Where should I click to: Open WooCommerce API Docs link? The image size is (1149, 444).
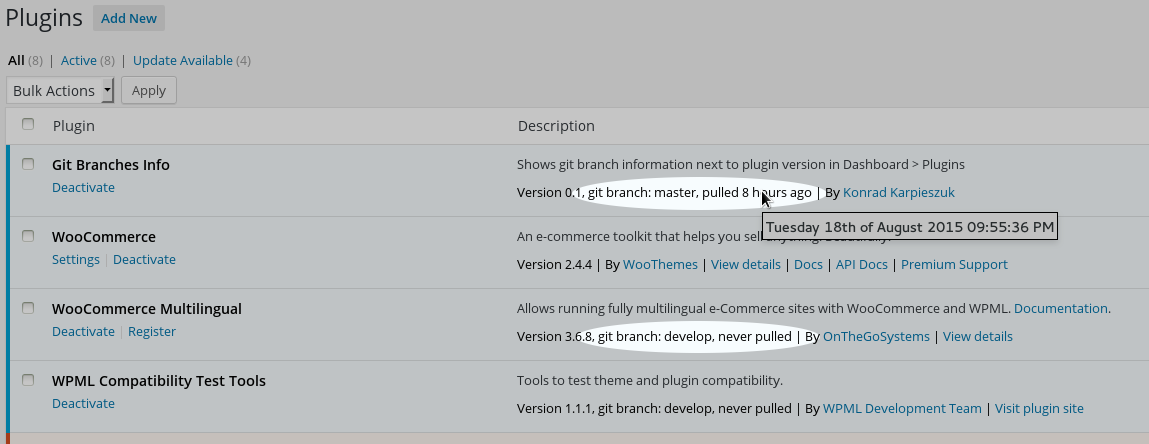pyautogui.click(x=862, y=264)
